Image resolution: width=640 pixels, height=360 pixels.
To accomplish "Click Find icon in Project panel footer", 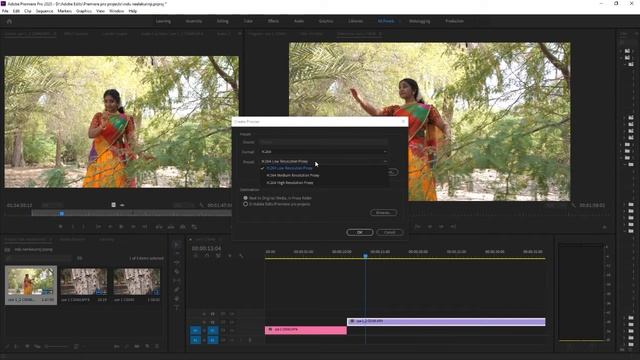I will tap(127, 346).
